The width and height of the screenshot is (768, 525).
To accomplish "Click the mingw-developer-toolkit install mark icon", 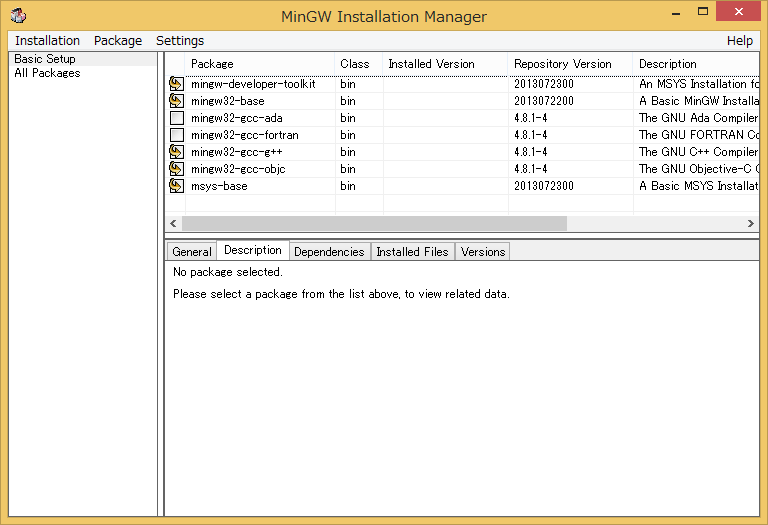I will tap(176, 84).
